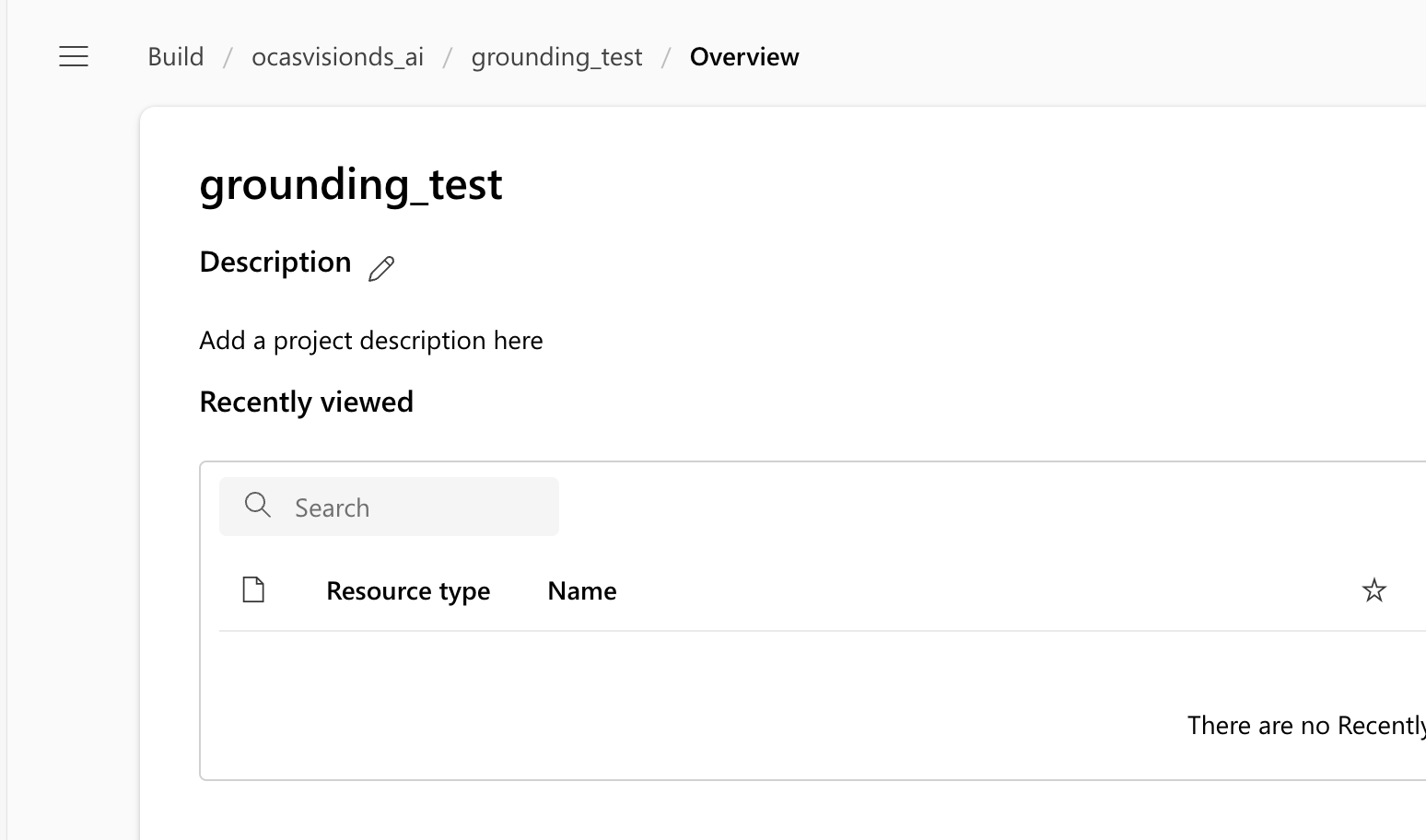Click the 'There are no Recently' empty message
Screen dimensions: 1426x840
[x=1305, y=726]
